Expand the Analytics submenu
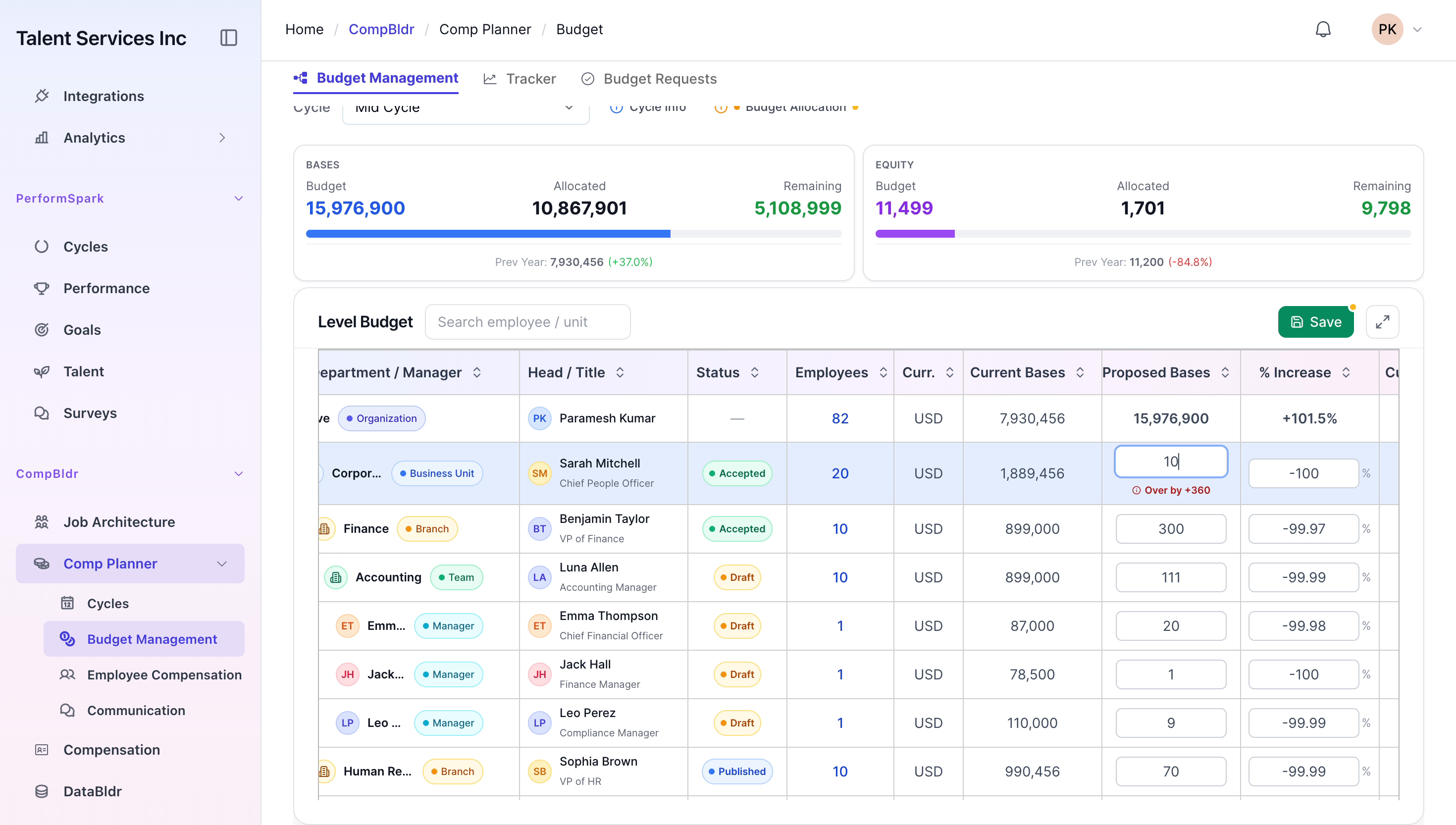The width and height of the screenshot is (1456, 825). point(222,138)
